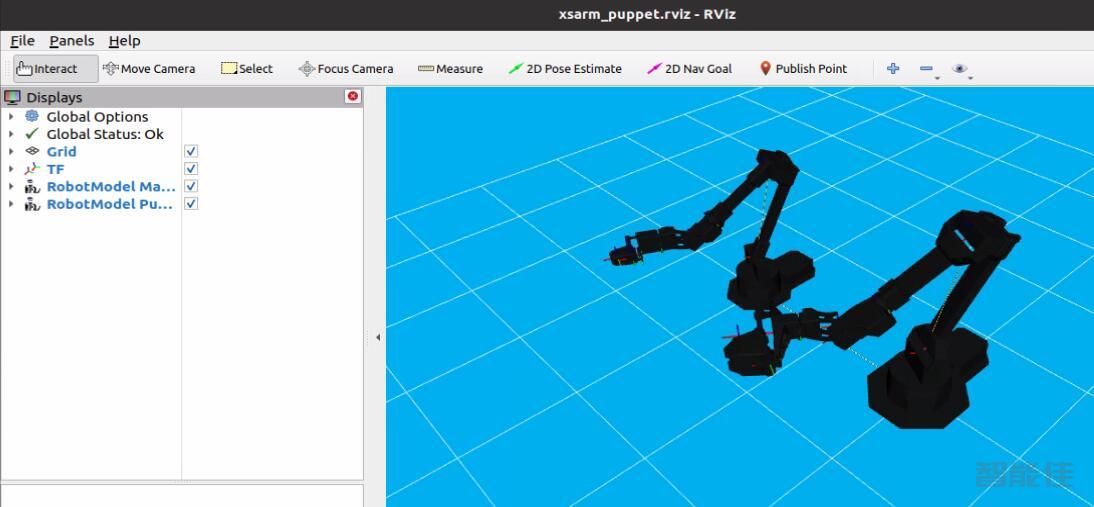Open the File menu
Image resolution: width=1094 pixels, height=507 pixels.
[22, 41]
